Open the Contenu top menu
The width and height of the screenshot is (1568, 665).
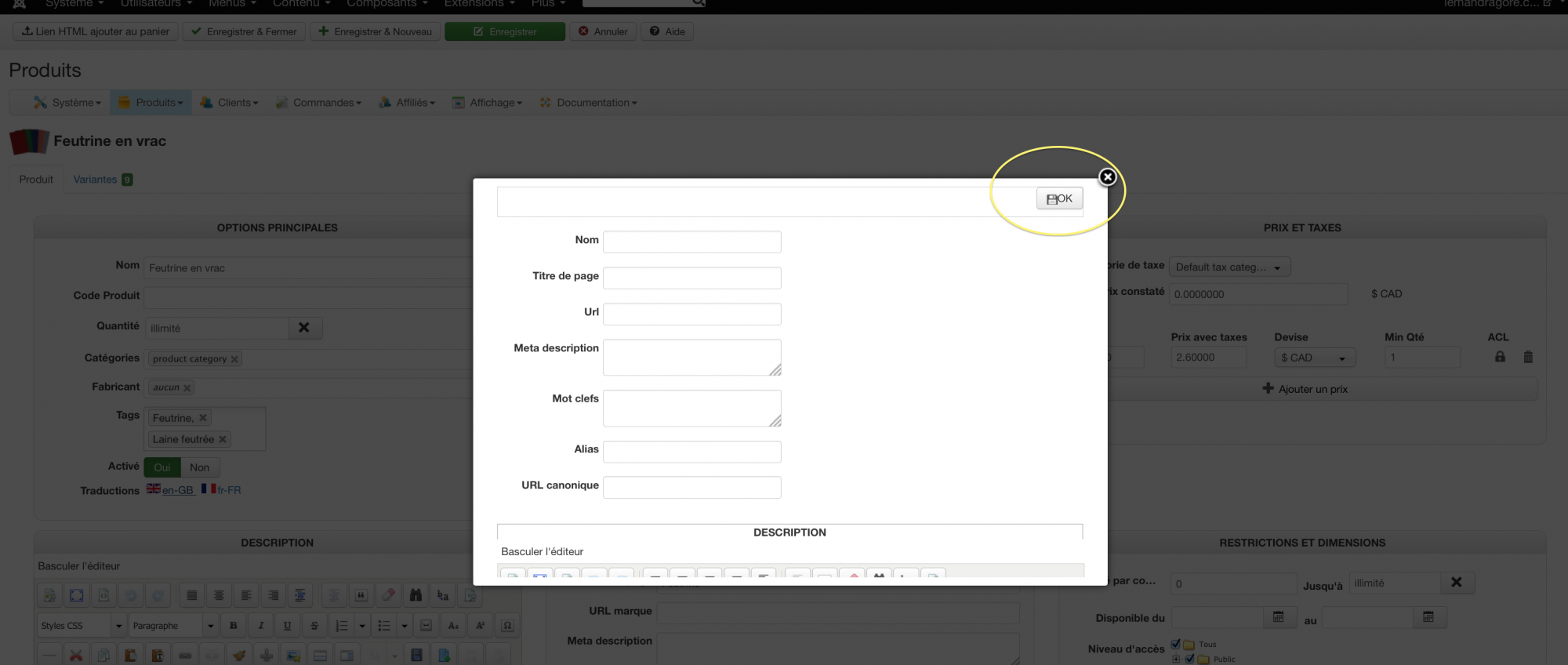[301, 4]
